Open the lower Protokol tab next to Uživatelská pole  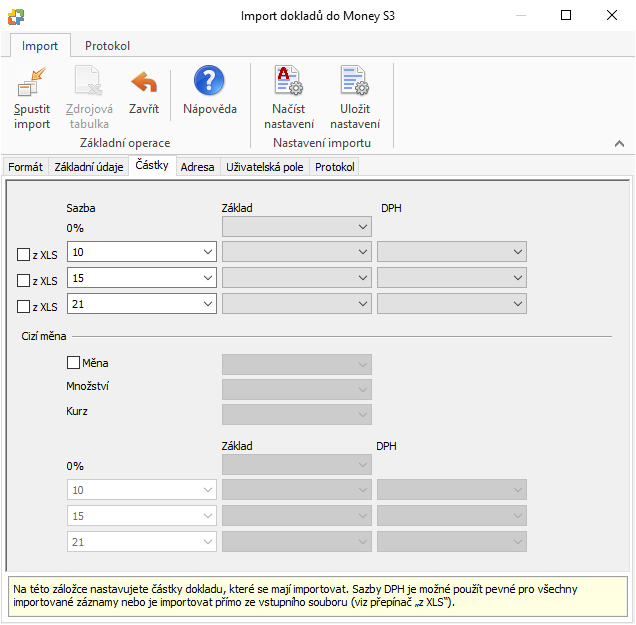tap(335, 167)
